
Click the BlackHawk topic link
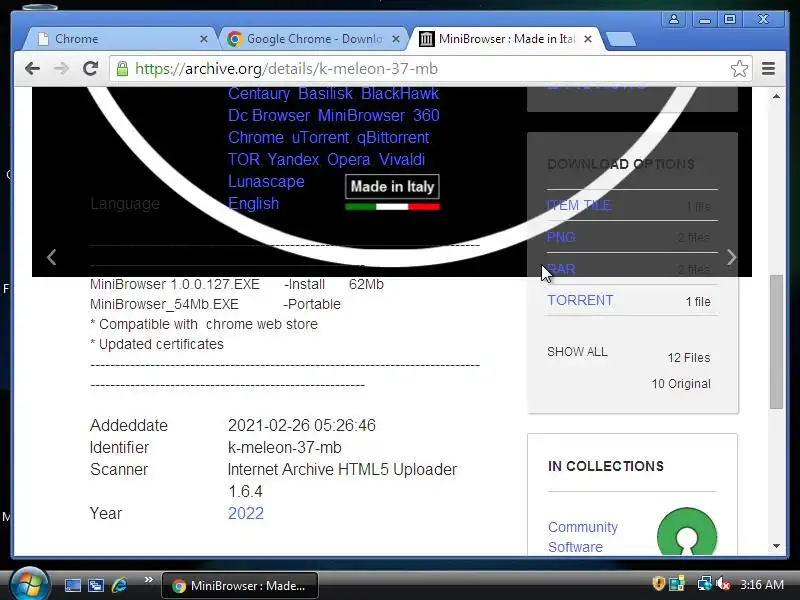pos(399,93)
